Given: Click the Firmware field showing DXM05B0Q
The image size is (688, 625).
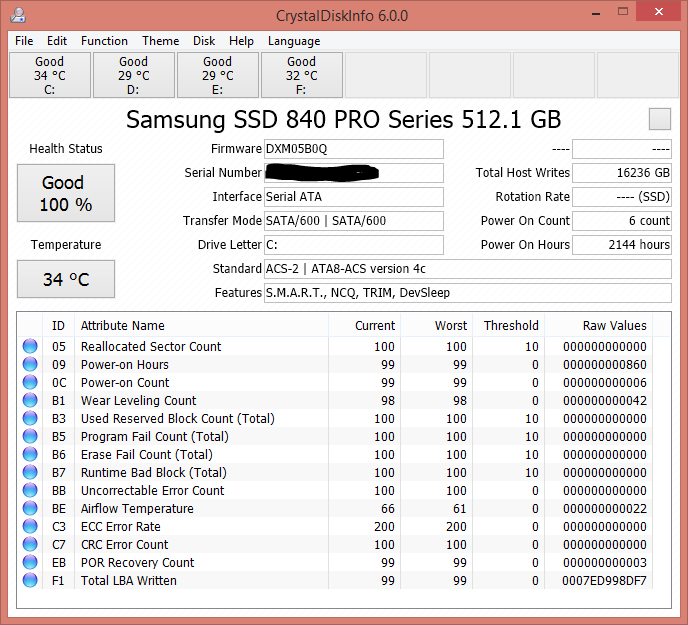Looking at the screenshot, I should point(353,149).
